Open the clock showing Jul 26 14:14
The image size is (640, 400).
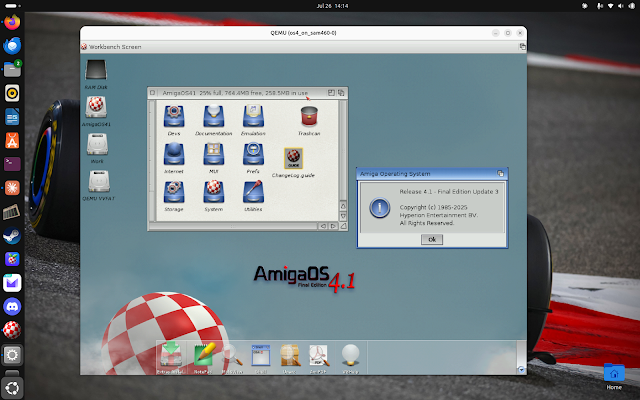coord(332,6)
